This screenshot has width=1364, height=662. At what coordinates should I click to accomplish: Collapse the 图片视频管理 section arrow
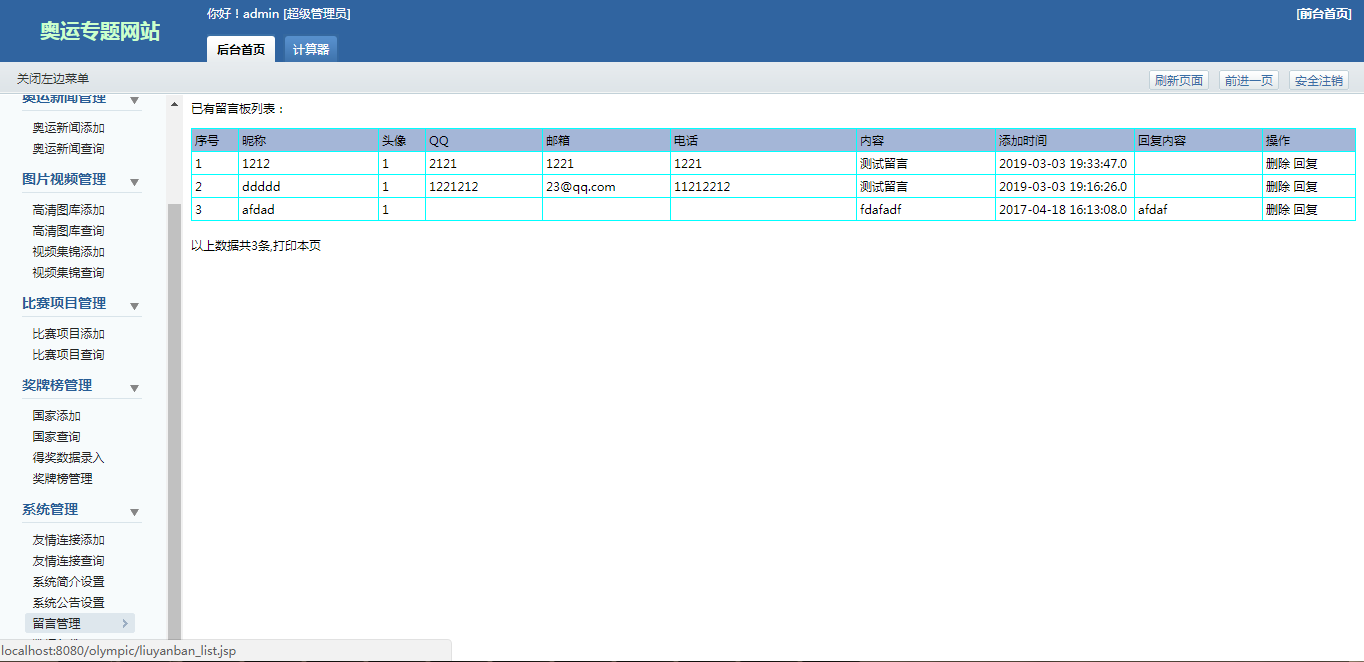(134, 182)
